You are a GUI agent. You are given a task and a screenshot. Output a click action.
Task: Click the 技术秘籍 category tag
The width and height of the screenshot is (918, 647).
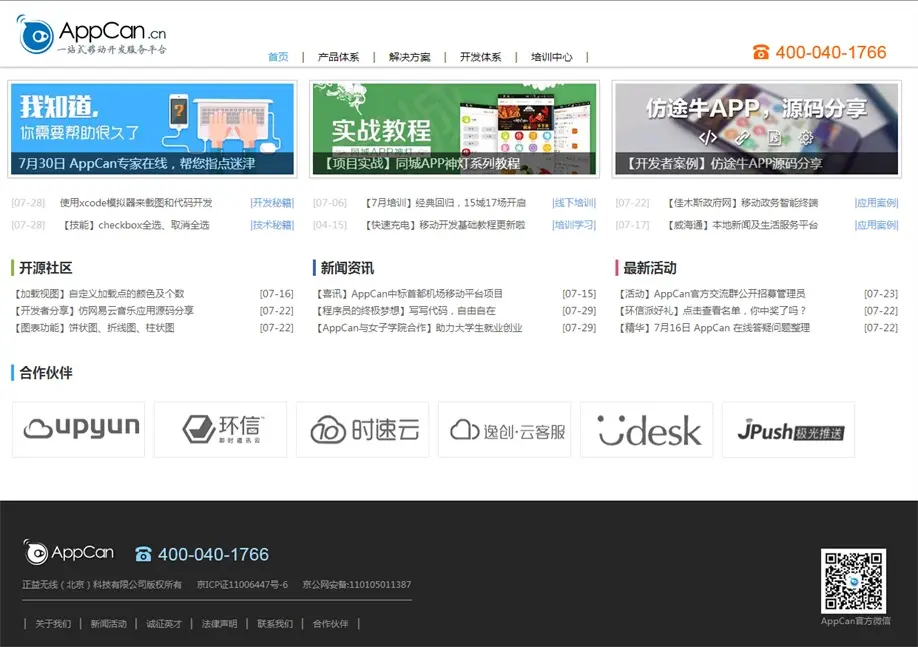272,225
